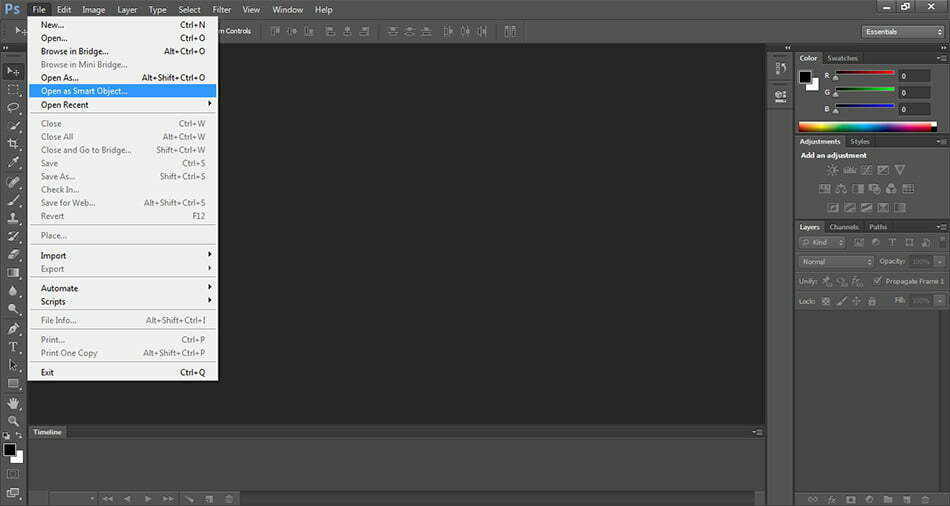Screen dimensions: 950x506
Task: Open the Edit menu
Action: pyautogui.click(x=64, y=10)
